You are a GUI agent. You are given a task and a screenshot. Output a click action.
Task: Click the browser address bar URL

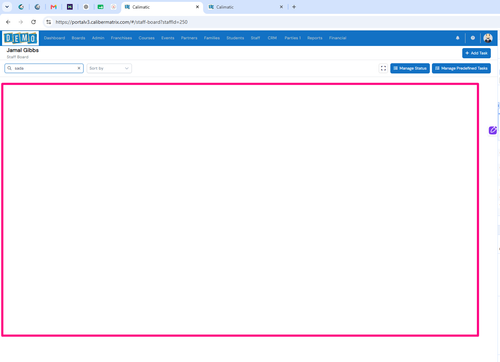click(122, 22)
